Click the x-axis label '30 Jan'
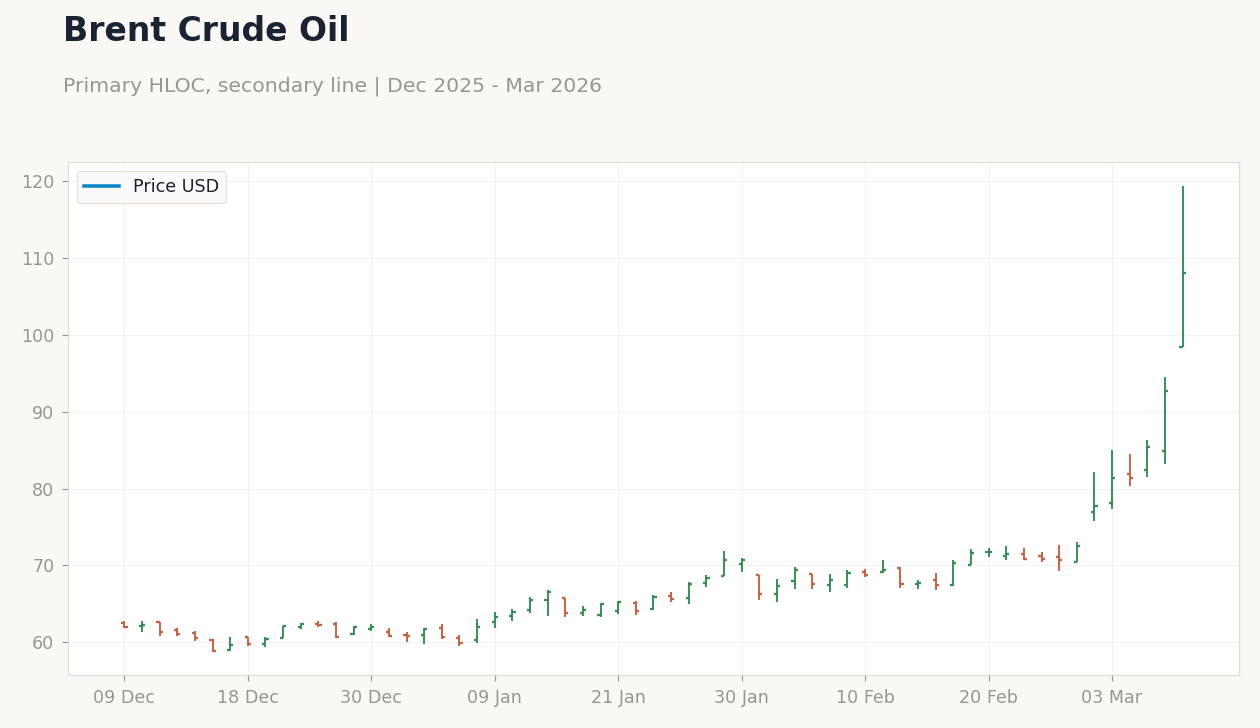The image size is (1260, 728). [741, 698]
